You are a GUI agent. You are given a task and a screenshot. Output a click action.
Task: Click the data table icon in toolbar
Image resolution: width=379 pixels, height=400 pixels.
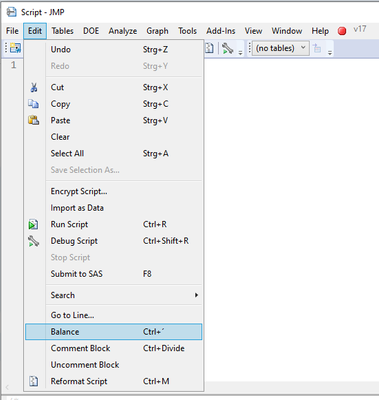click(15, 48)
